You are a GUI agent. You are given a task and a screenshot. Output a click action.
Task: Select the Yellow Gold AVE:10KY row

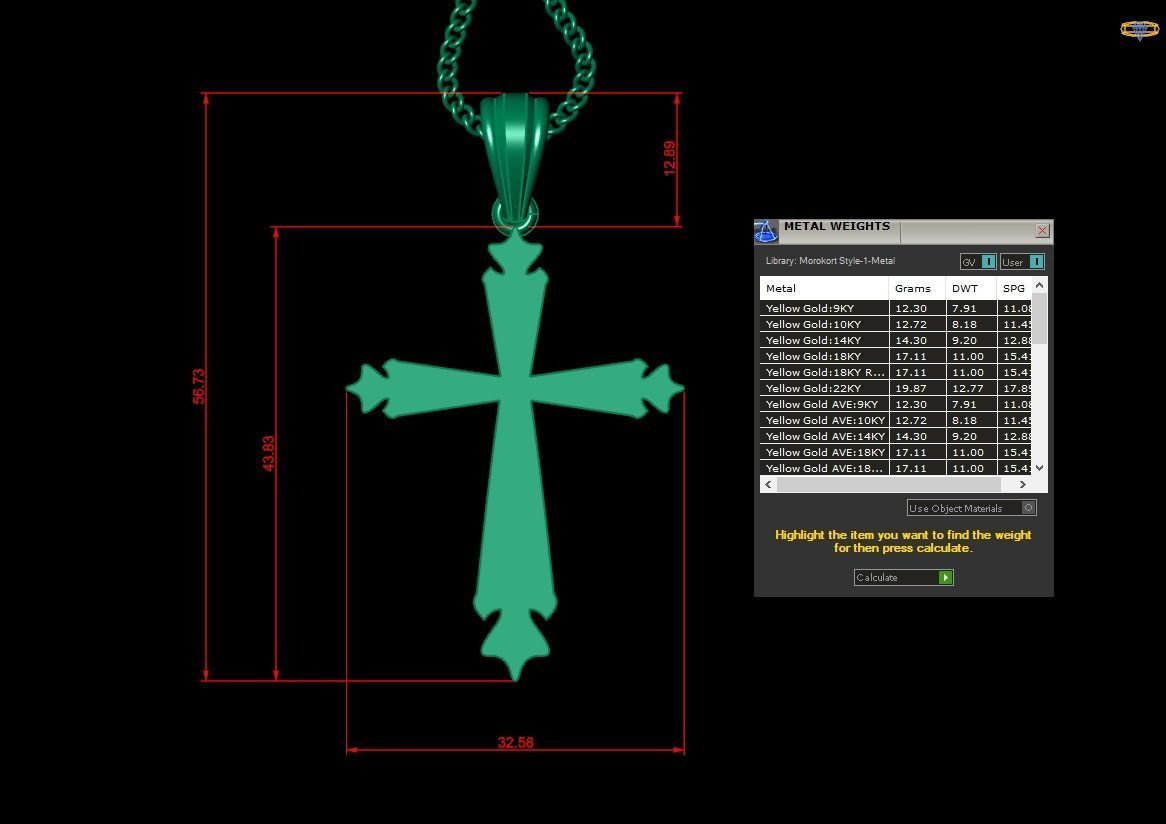[896, 420]
